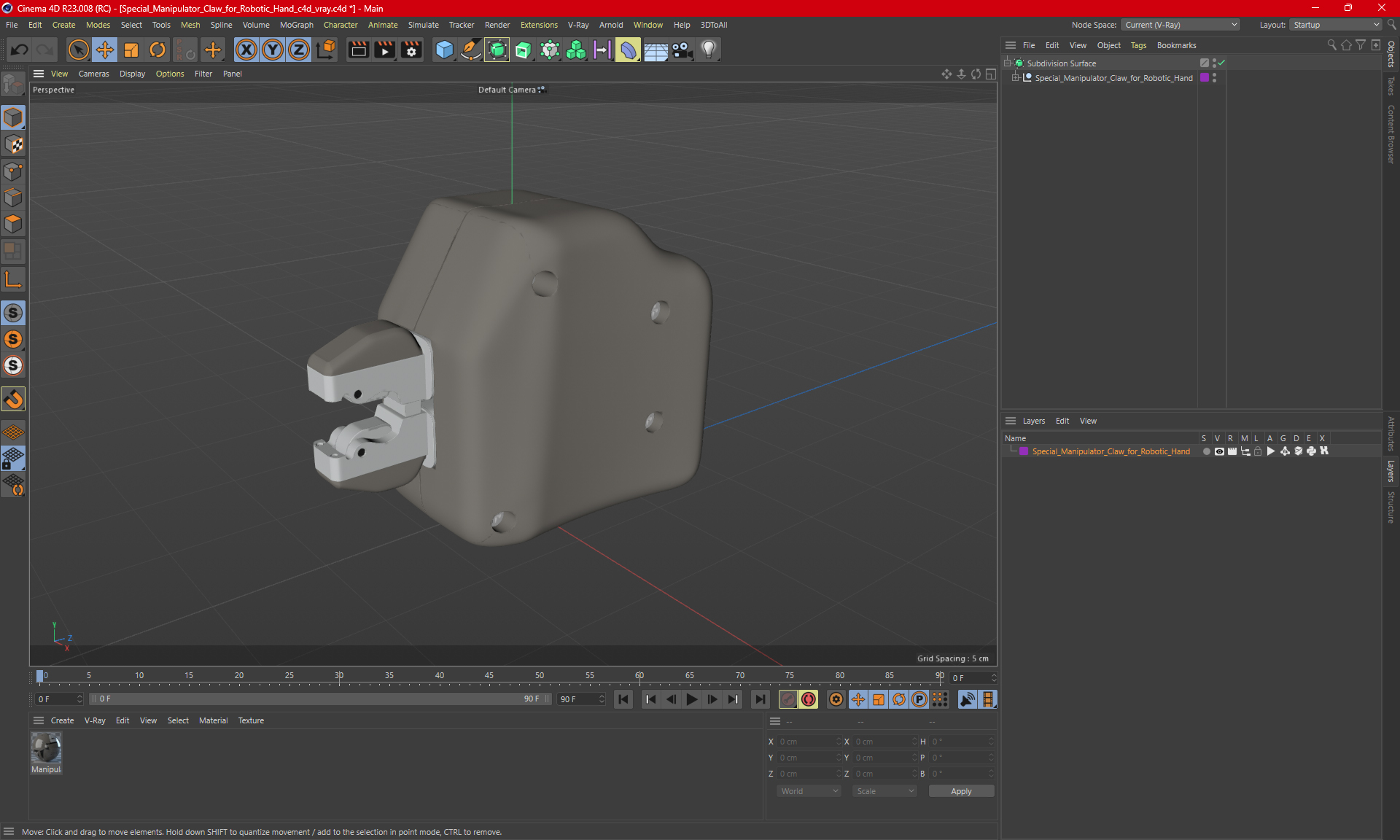The width and height of the screenshot is (1400, 840).
Task: Toggle X-axis lock button
Action: [x=246, y=50]
